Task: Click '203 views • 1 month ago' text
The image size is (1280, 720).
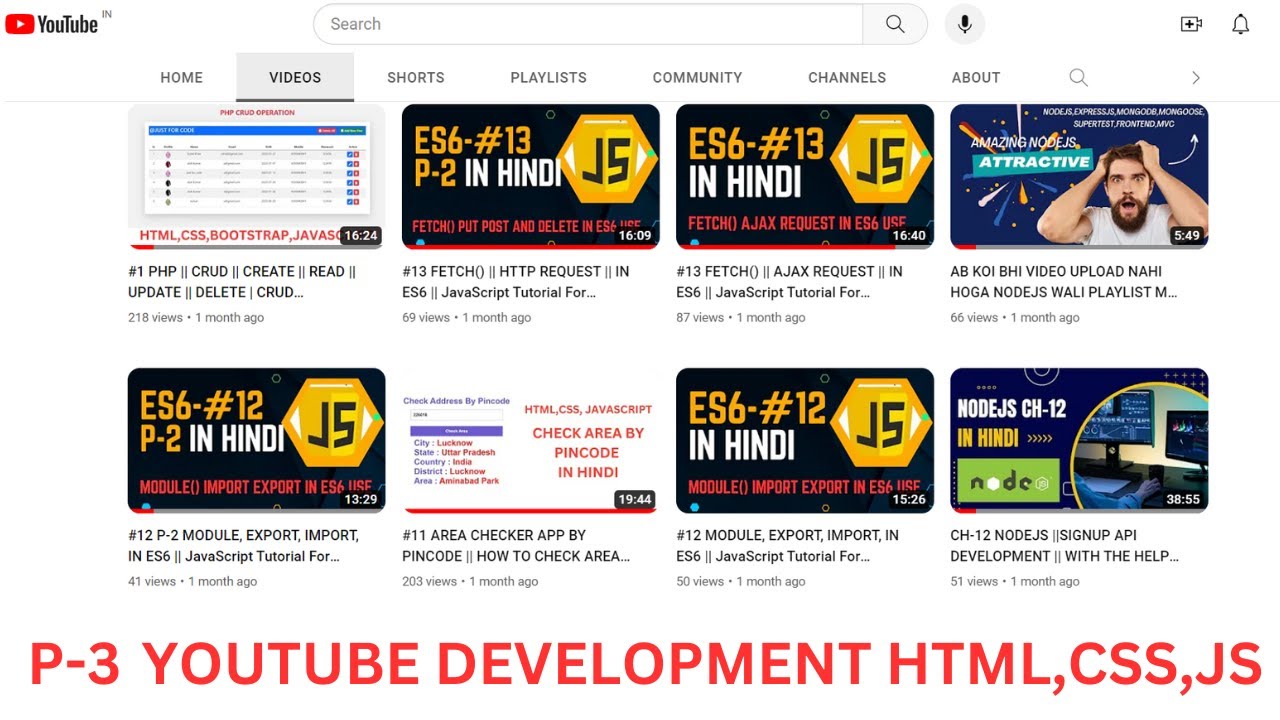Action: click(470, 581)
